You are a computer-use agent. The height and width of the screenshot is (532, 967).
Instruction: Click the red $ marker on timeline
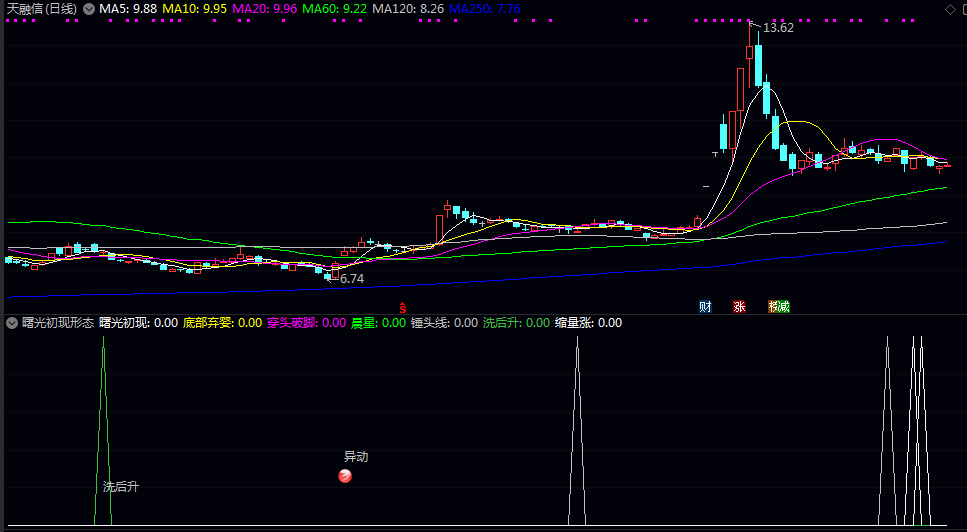pos(403,306)
